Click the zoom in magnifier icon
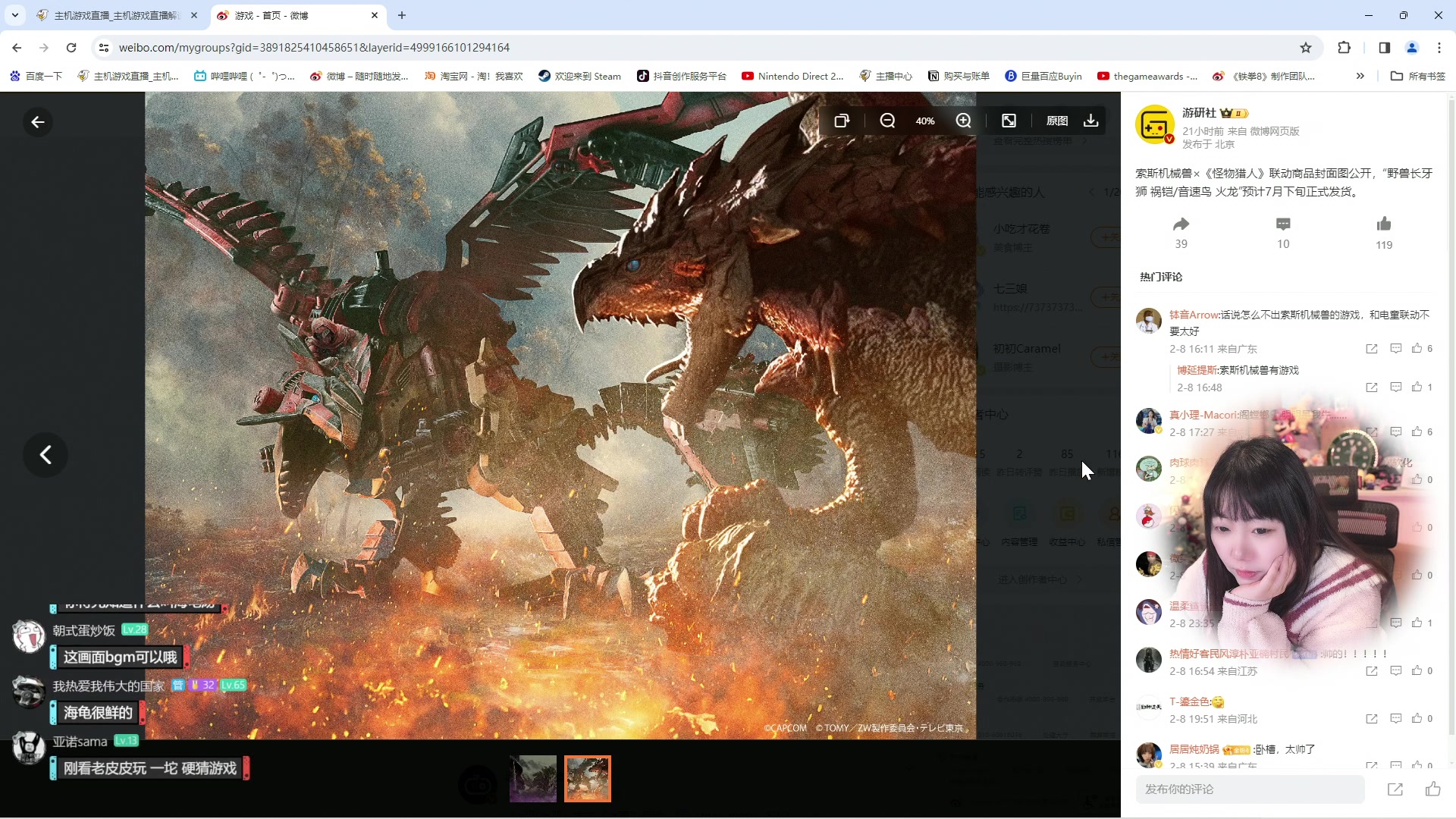The width and height of the screenshot is (1456, 819). (x=963, y=121)
